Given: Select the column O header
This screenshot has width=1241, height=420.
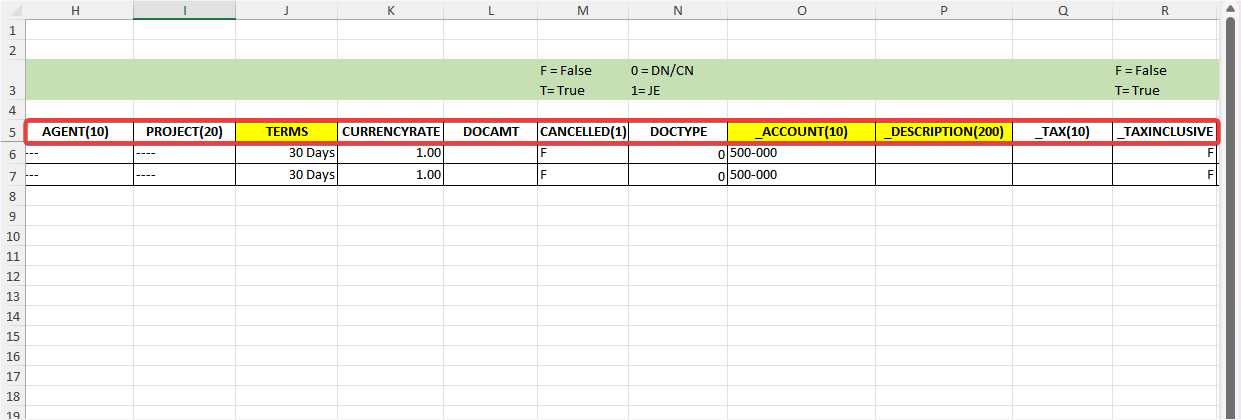Looking at the screenshot, I should pos(801,9).
